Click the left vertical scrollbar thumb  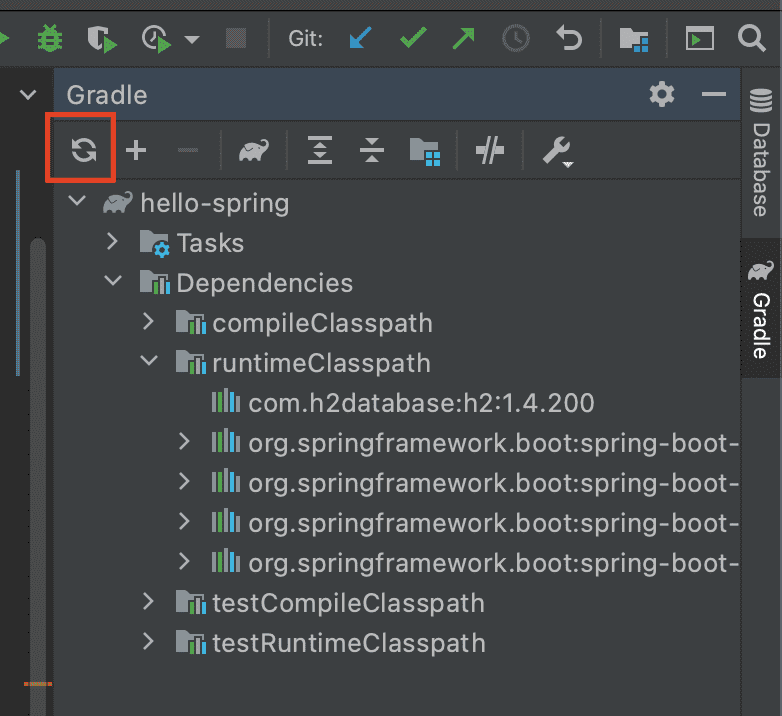[38, 476]
